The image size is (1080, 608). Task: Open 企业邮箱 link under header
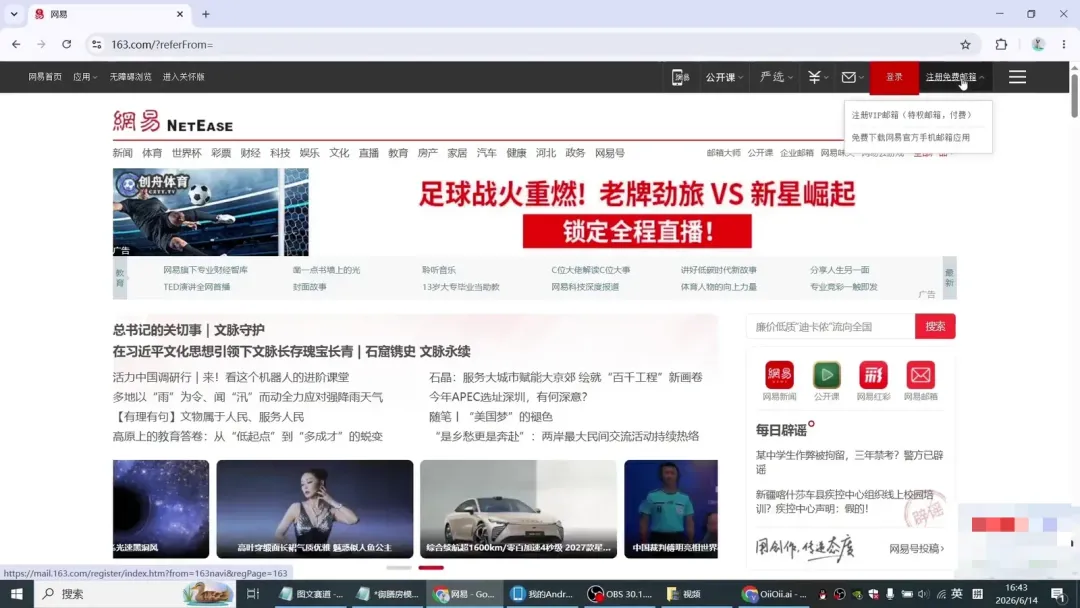(x=797, y=153)
